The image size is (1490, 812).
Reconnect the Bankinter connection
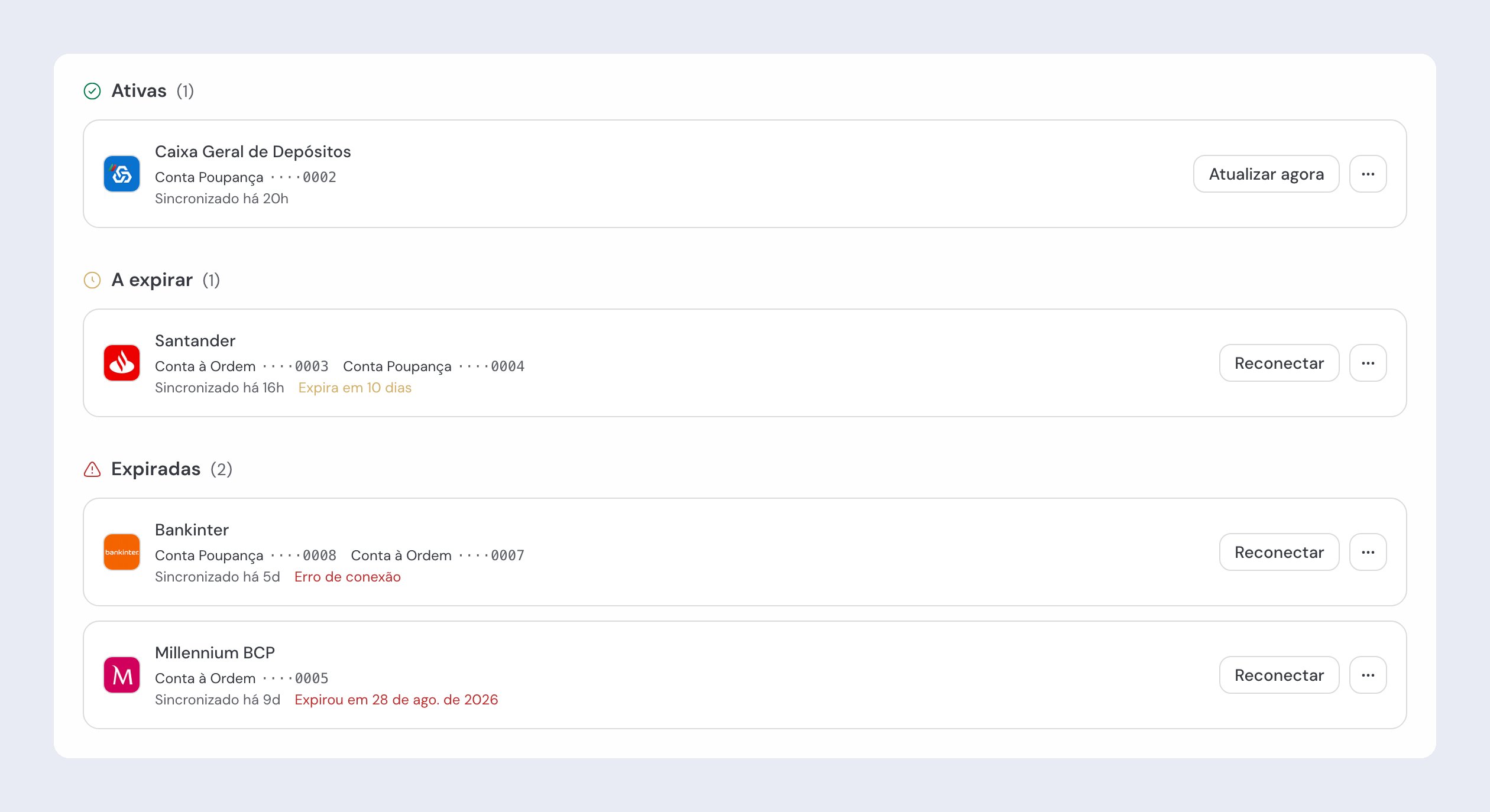pos(1280,552)
